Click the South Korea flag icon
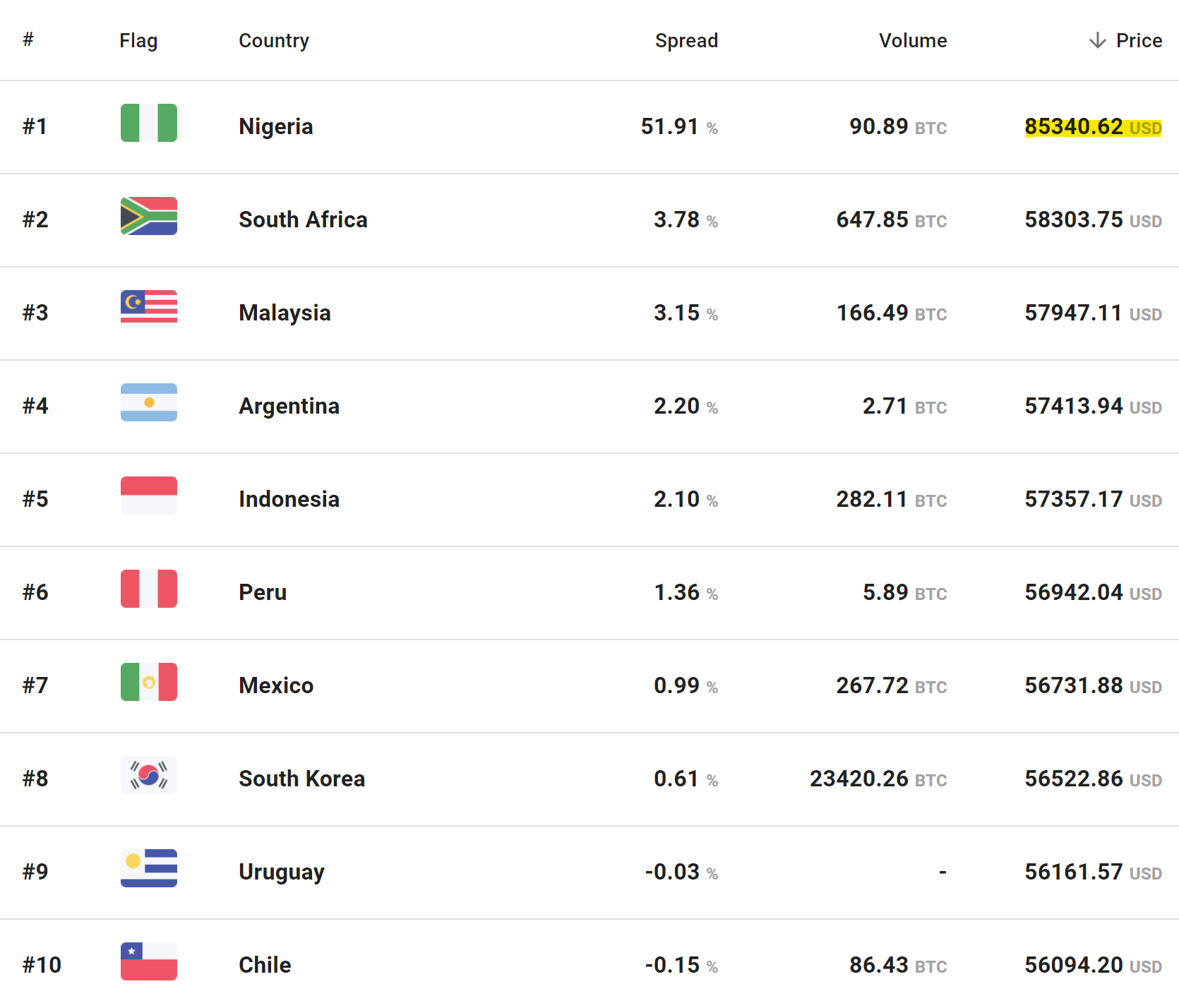1179x1008 pixels. click(x=148, y=775)
